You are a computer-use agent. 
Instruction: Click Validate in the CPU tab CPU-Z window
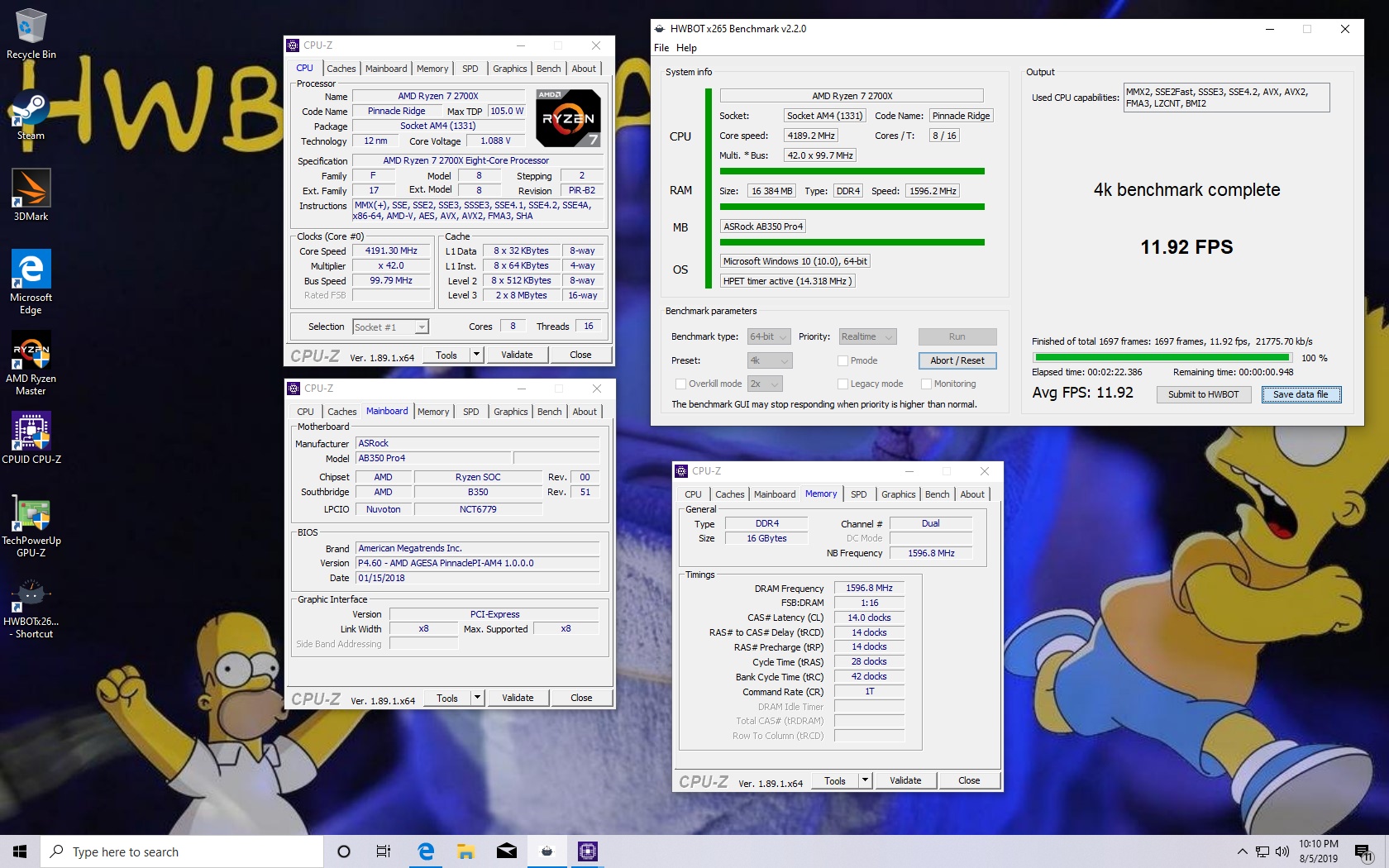click(517, 355)
